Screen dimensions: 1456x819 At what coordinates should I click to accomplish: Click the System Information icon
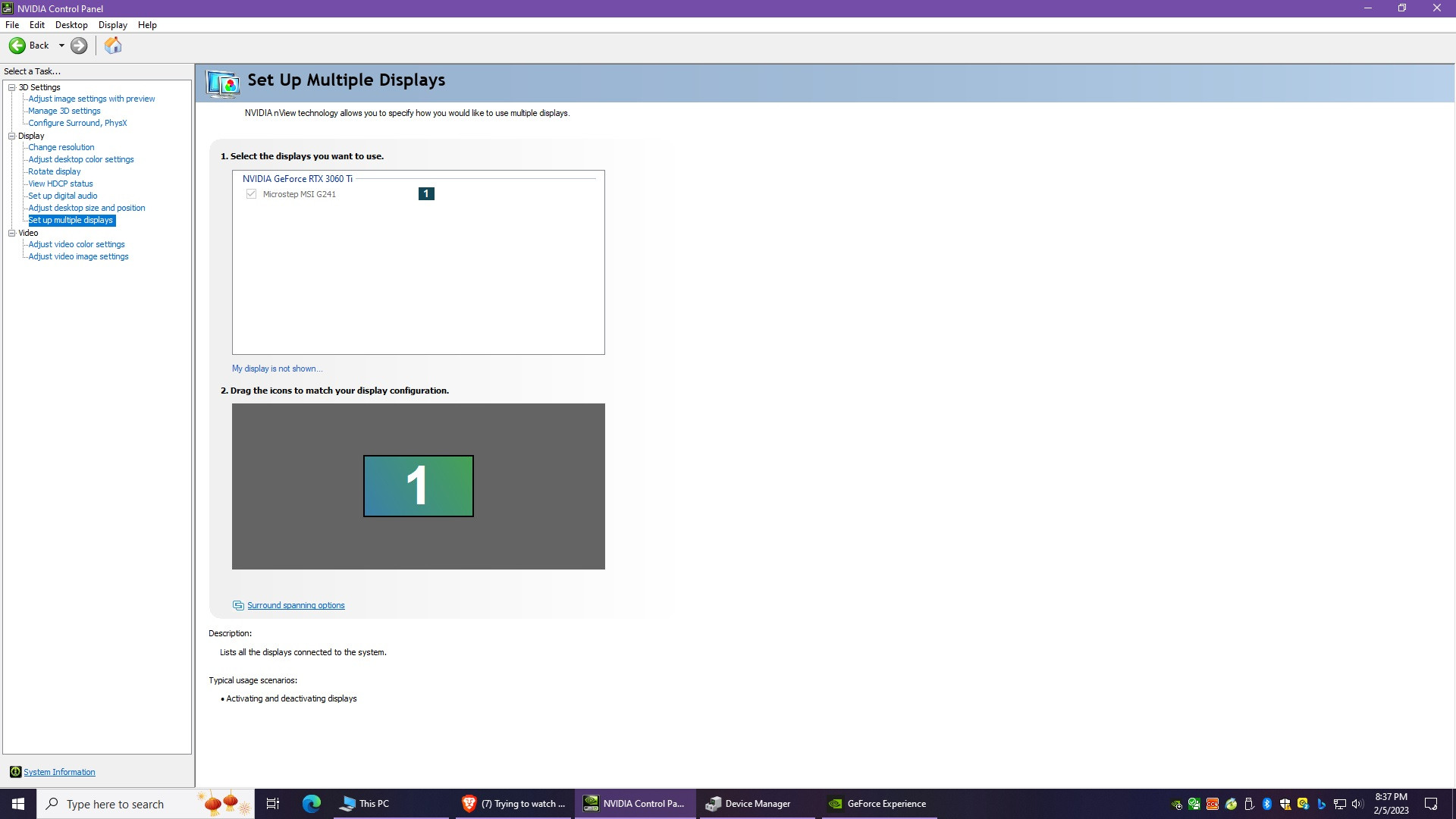pos(15,772)
